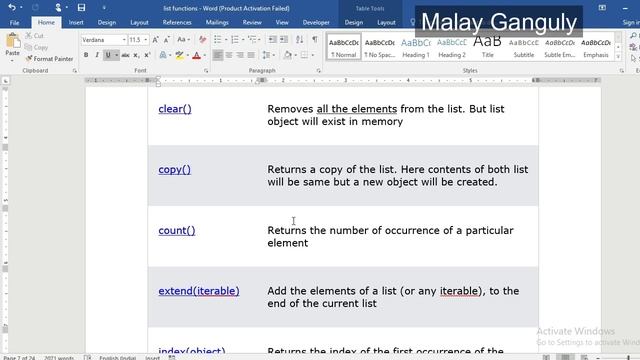Open the clear() hyperlink
Image resolution: width=640 pixels, height=360 pixels.
click(x=175, y=109)
